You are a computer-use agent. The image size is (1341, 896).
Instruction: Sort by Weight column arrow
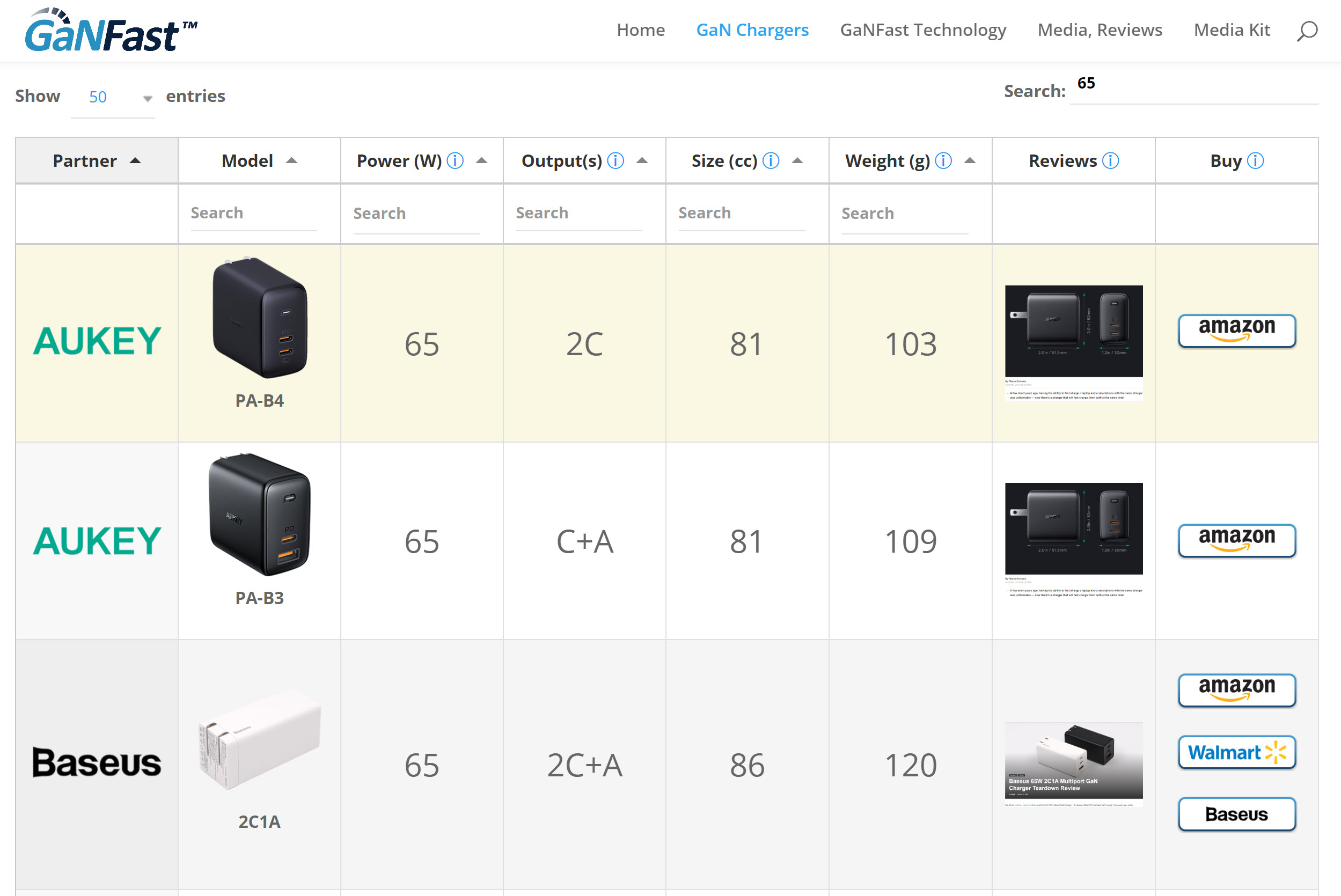970,160
